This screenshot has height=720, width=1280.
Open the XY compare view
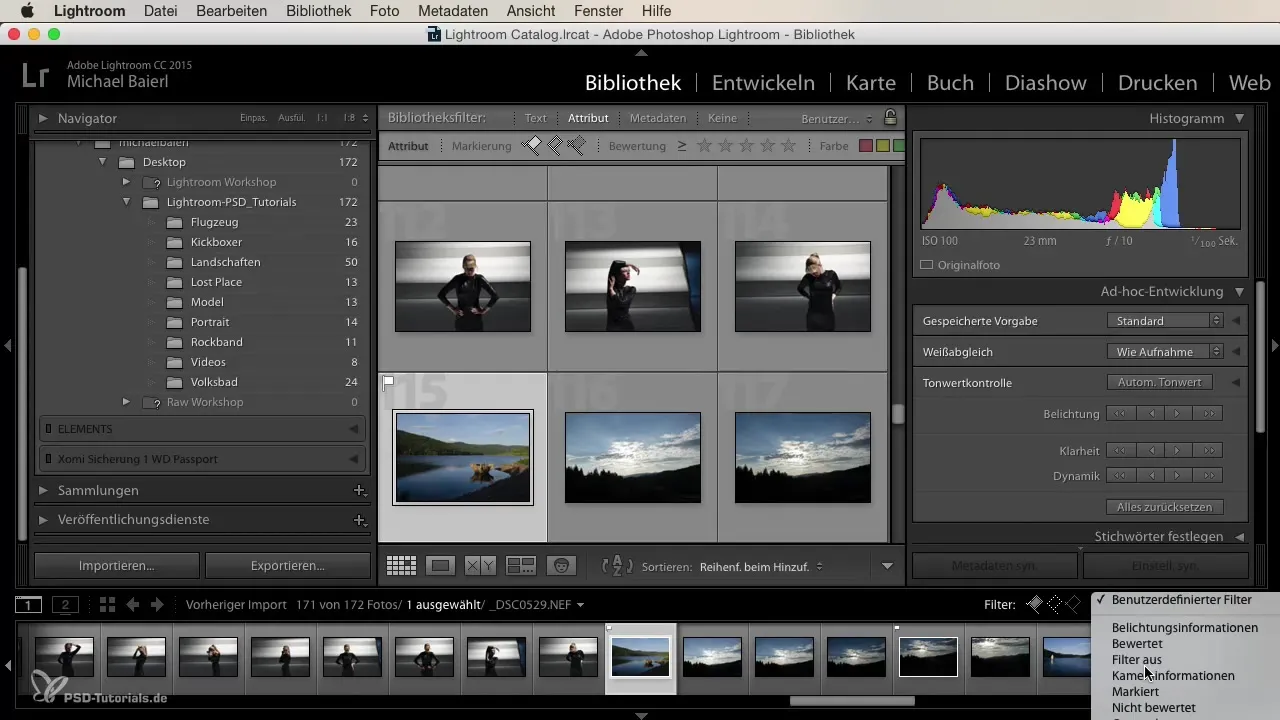(x=481, y=566)
